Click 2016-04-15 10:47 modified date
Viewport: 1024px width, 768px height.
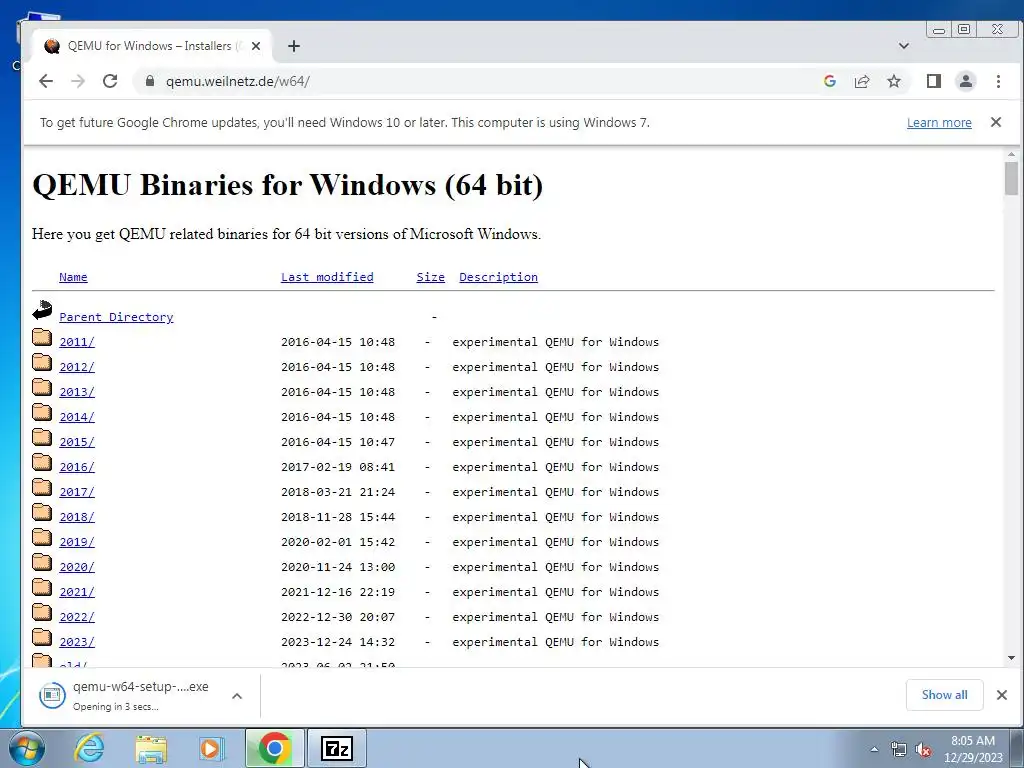338,442
